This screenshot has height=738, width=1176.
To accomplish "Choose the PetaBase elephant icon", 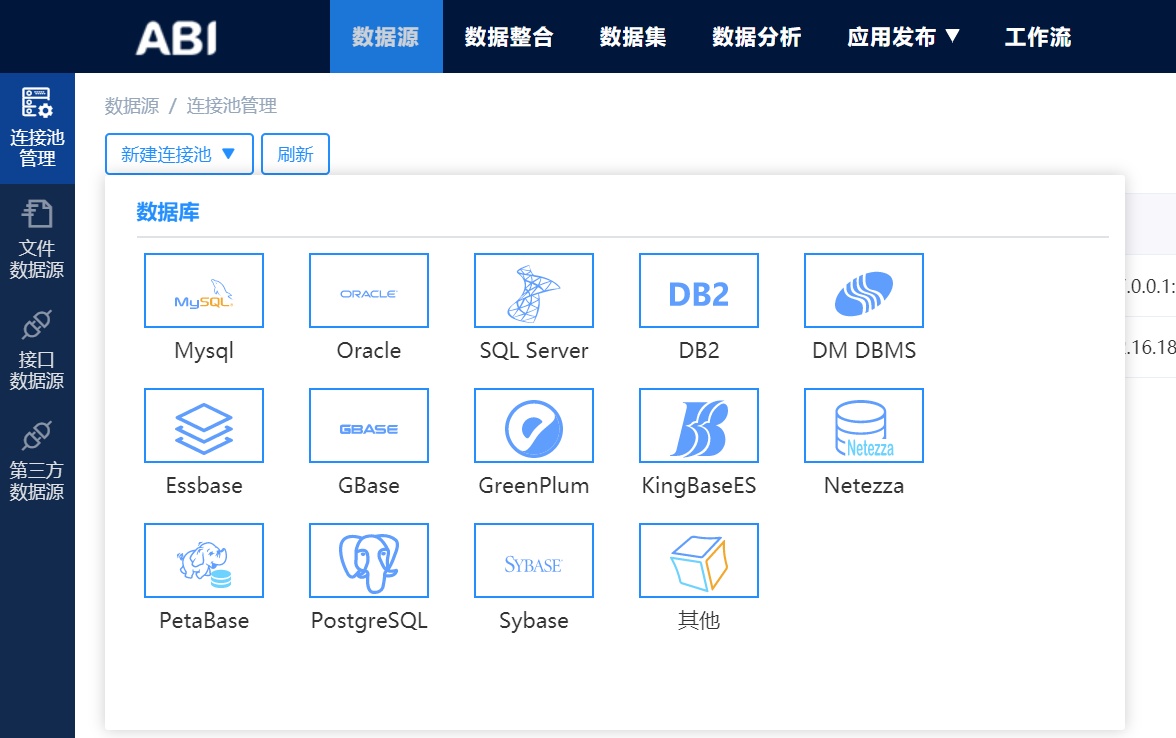I will pos(204,560).
